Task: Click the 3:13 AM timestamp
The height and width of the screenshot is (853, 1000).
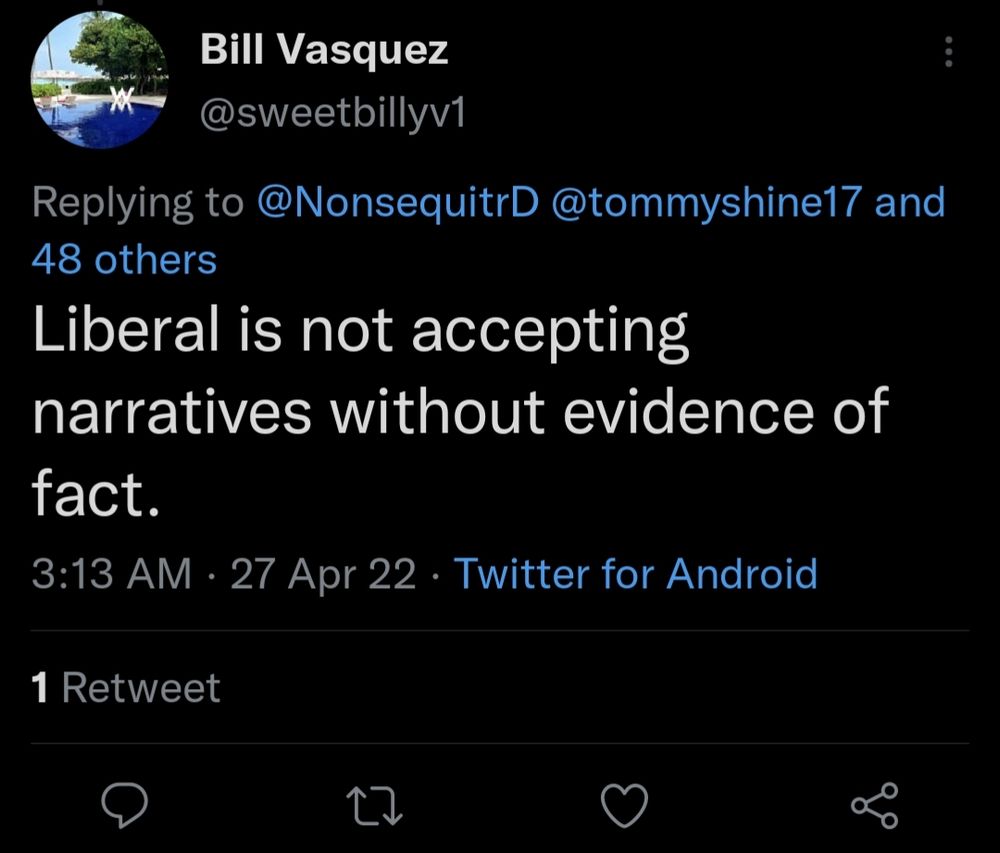Action: click(x=111, y=574)
